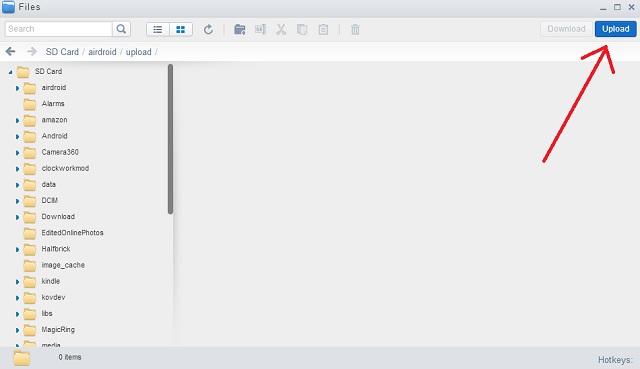Click the delete trash icon
Screen dimensions: 640x369
355,29
